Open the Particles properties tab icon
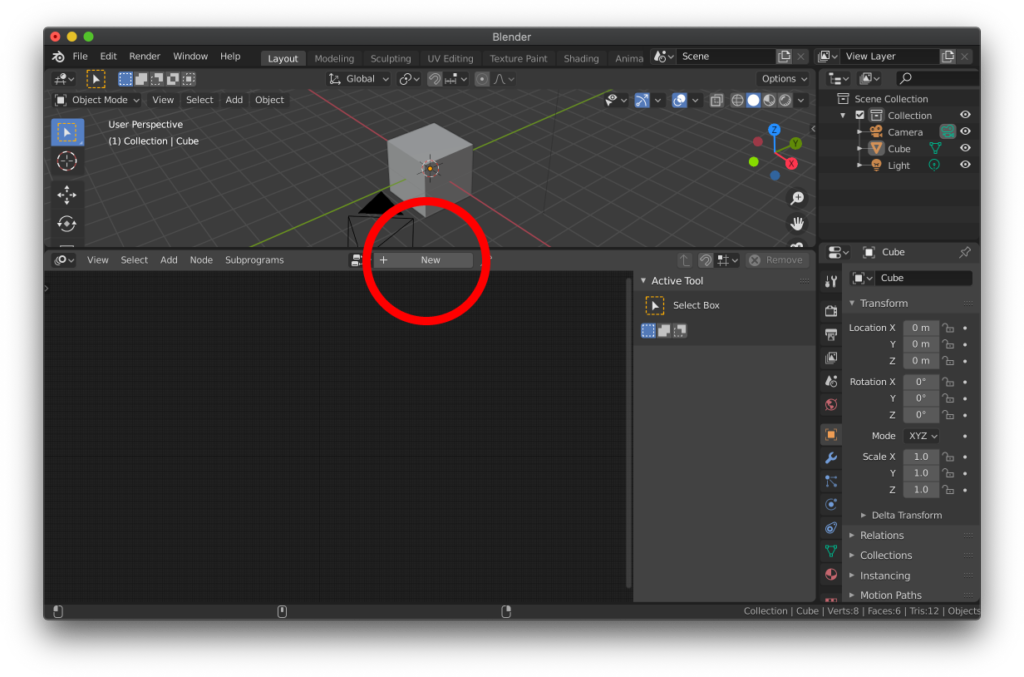The height and width of the screenshot is (677, 1024). (x=831, y=481)
